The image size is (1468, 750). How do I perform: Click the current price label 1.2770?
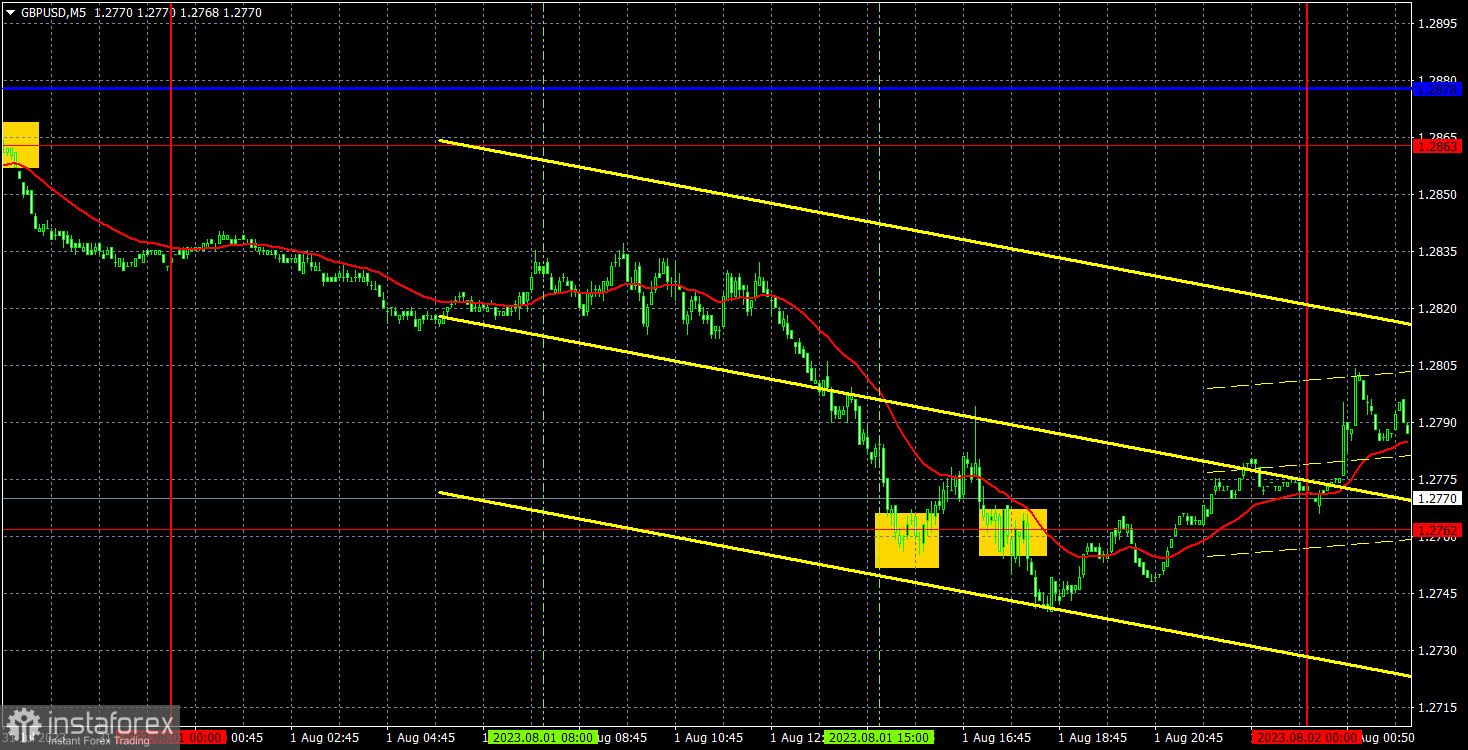pos(1437,498)
